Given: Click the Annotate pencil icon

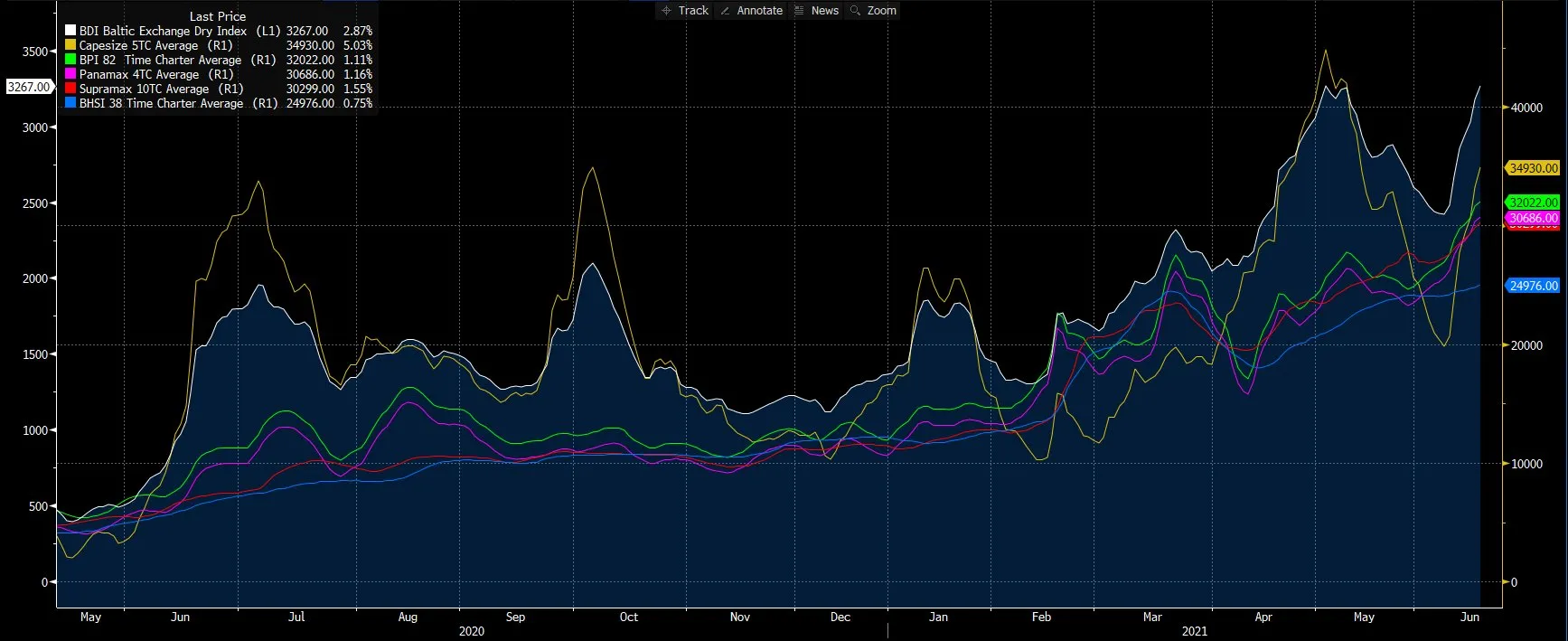Looking at the screenshot, I should pyautogui.click(x=725, y=11).
